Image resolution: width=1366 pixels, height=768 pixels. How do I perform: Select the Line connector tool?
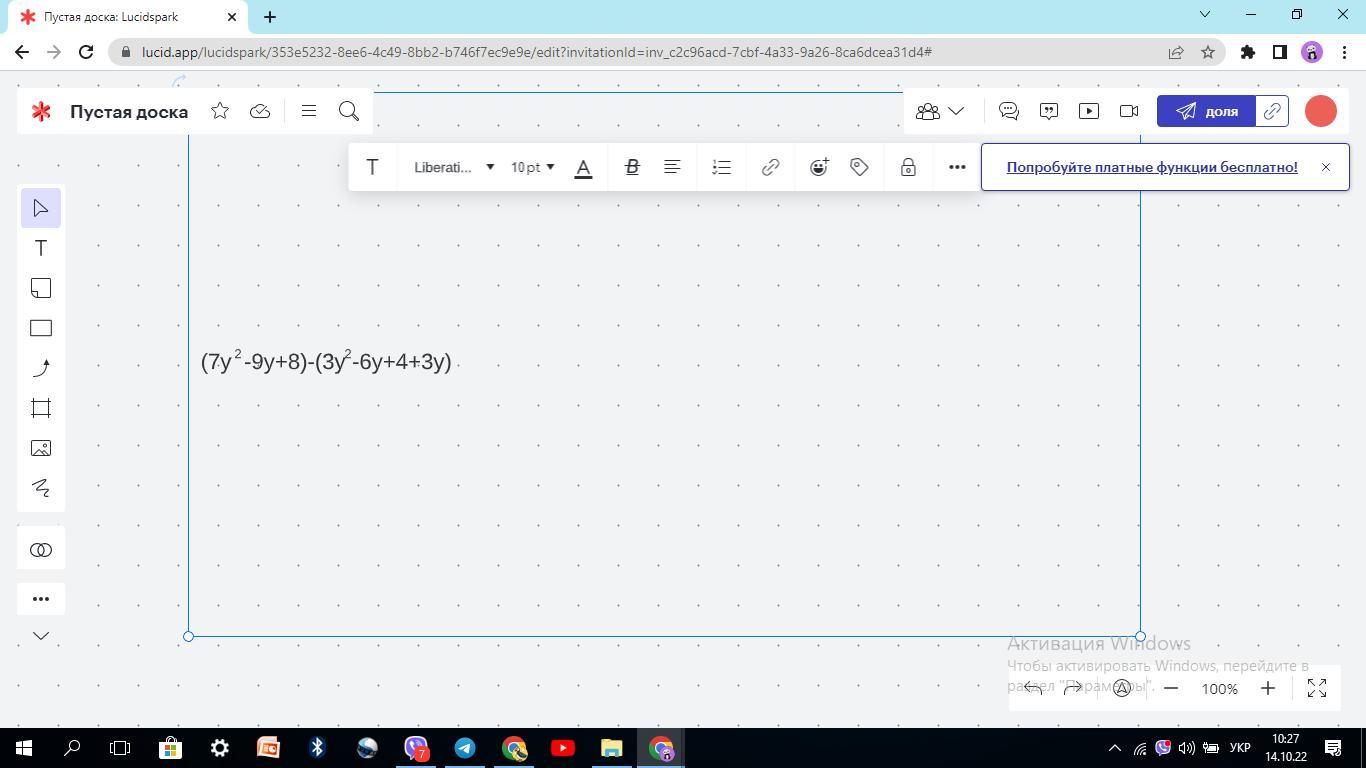[41, 368]
